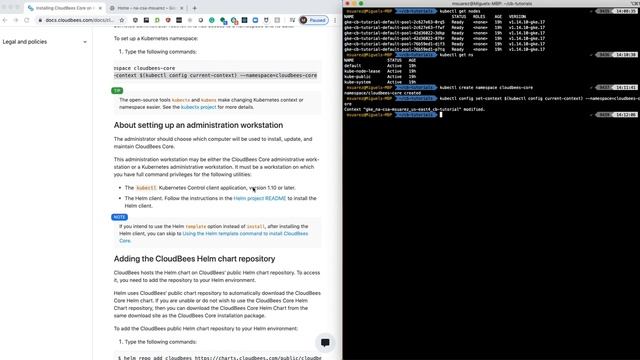
Task: Click the red shield extension icon
Action: [x=168, y=20]
